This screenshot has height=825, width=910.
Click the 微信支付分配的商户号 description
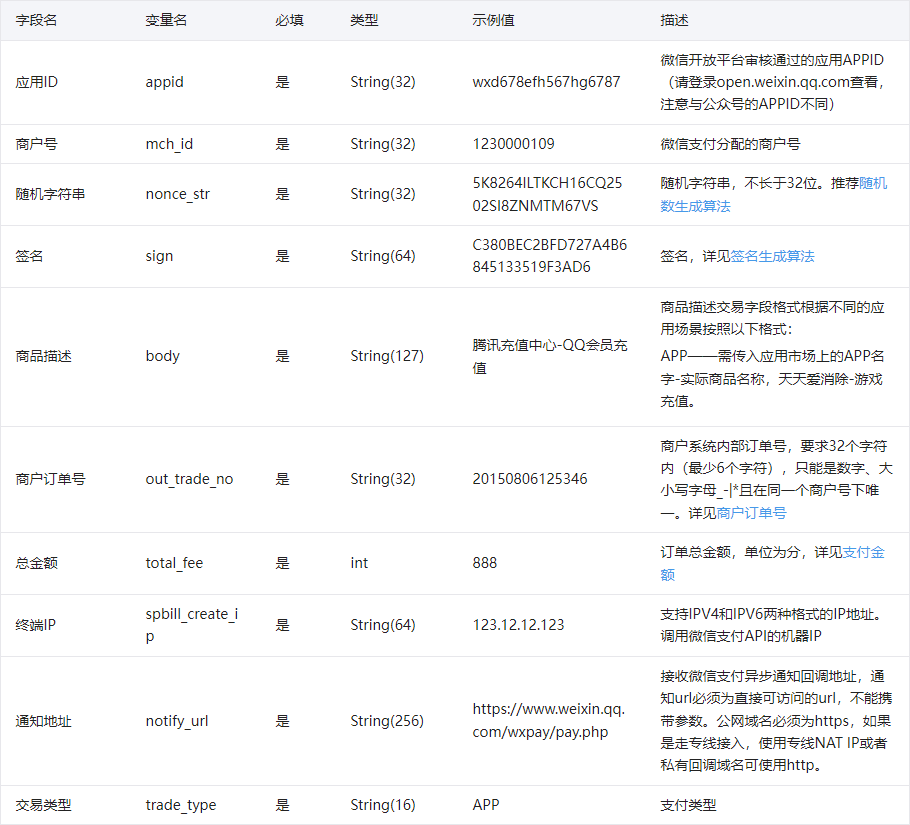pyautogui.click(x=730, y=144)
